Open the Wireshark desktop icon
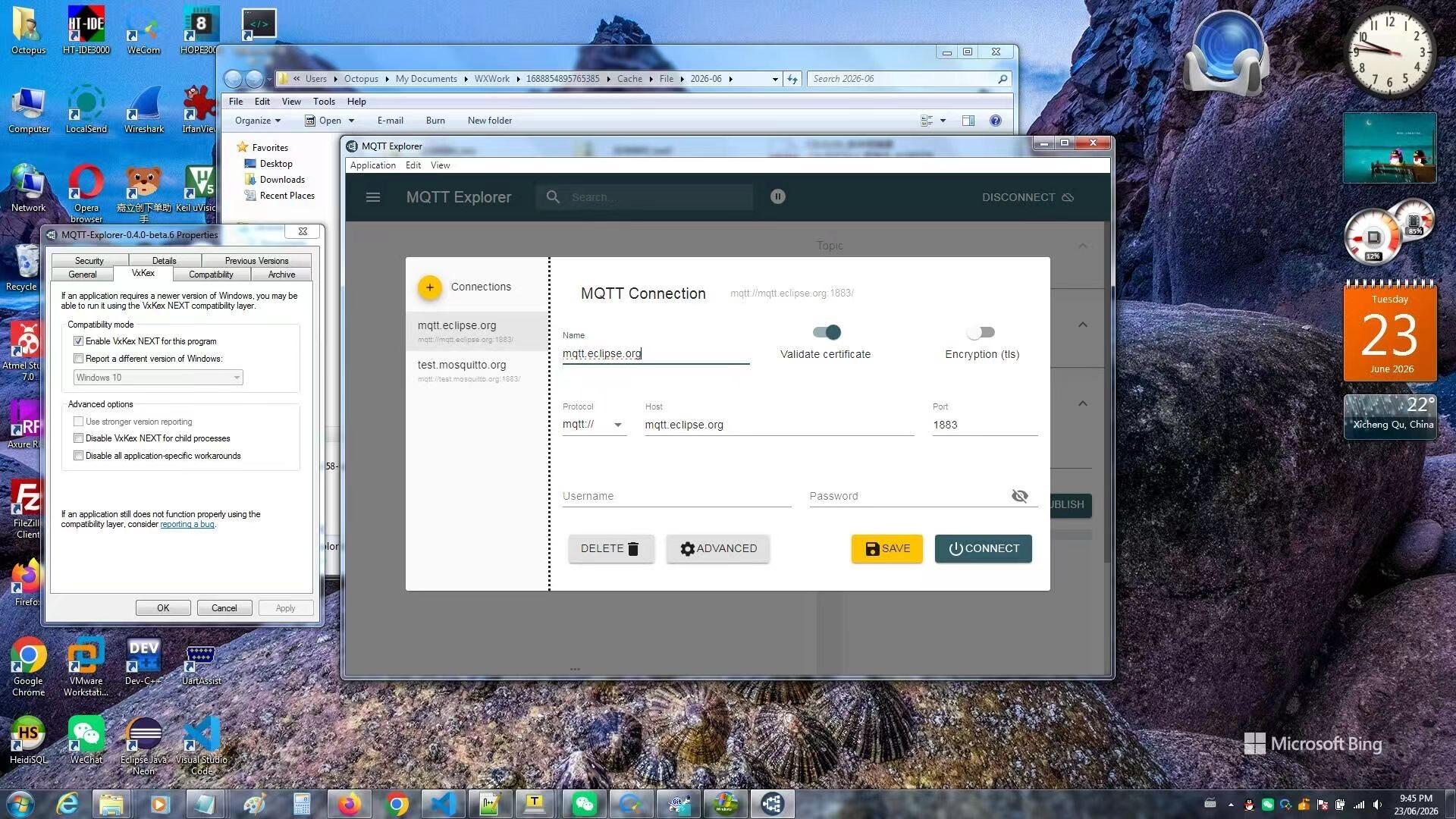The image size is (1456, 819). (x=144, y=108)
